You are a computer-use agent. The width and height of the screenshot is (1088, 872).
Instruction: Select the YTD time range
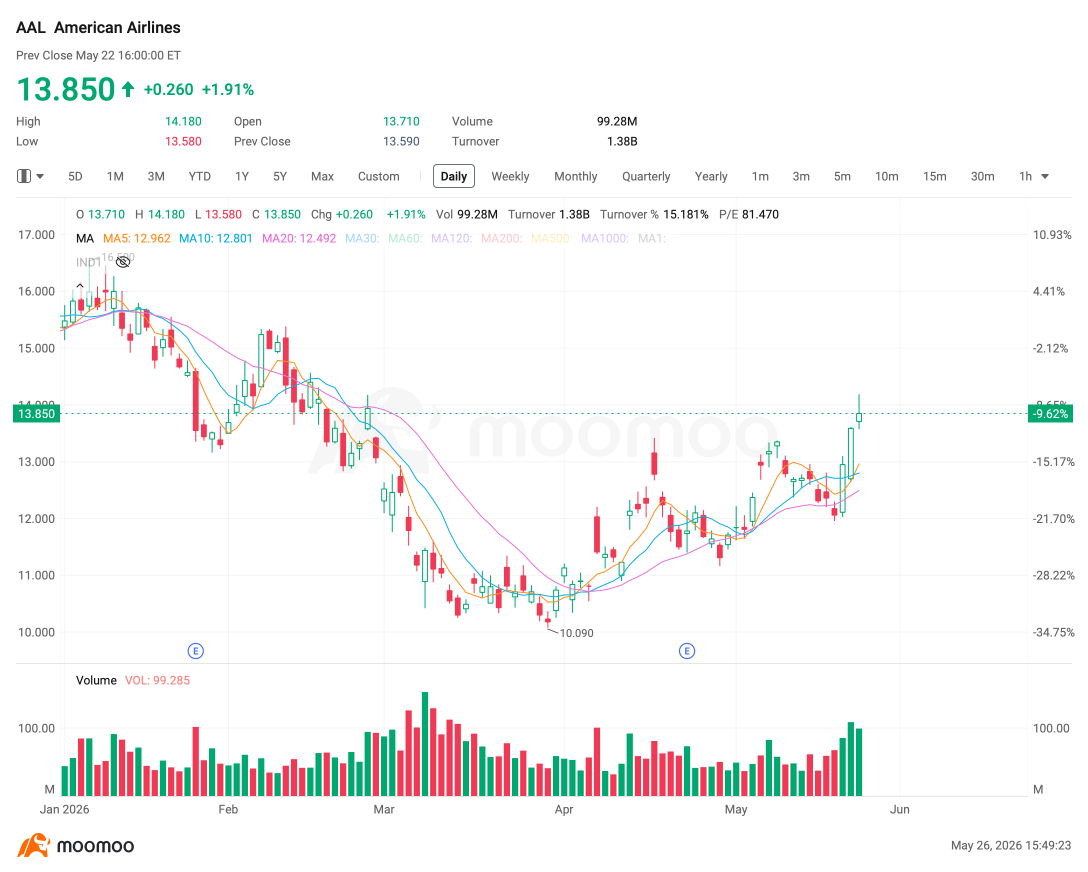click(200, 176)
